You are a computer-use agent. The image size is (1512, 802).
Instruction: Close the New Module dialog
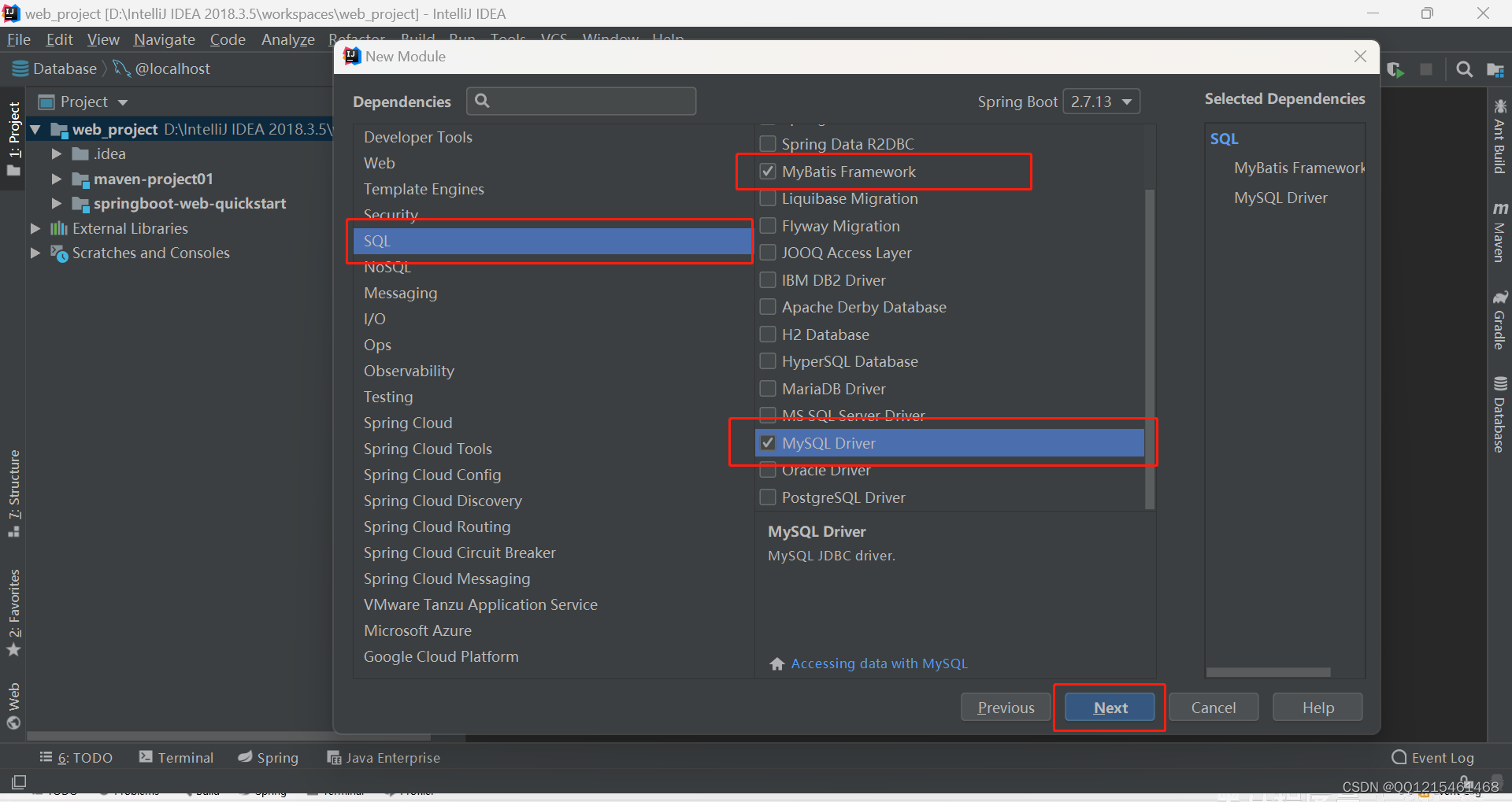(x=1360, y=57)
